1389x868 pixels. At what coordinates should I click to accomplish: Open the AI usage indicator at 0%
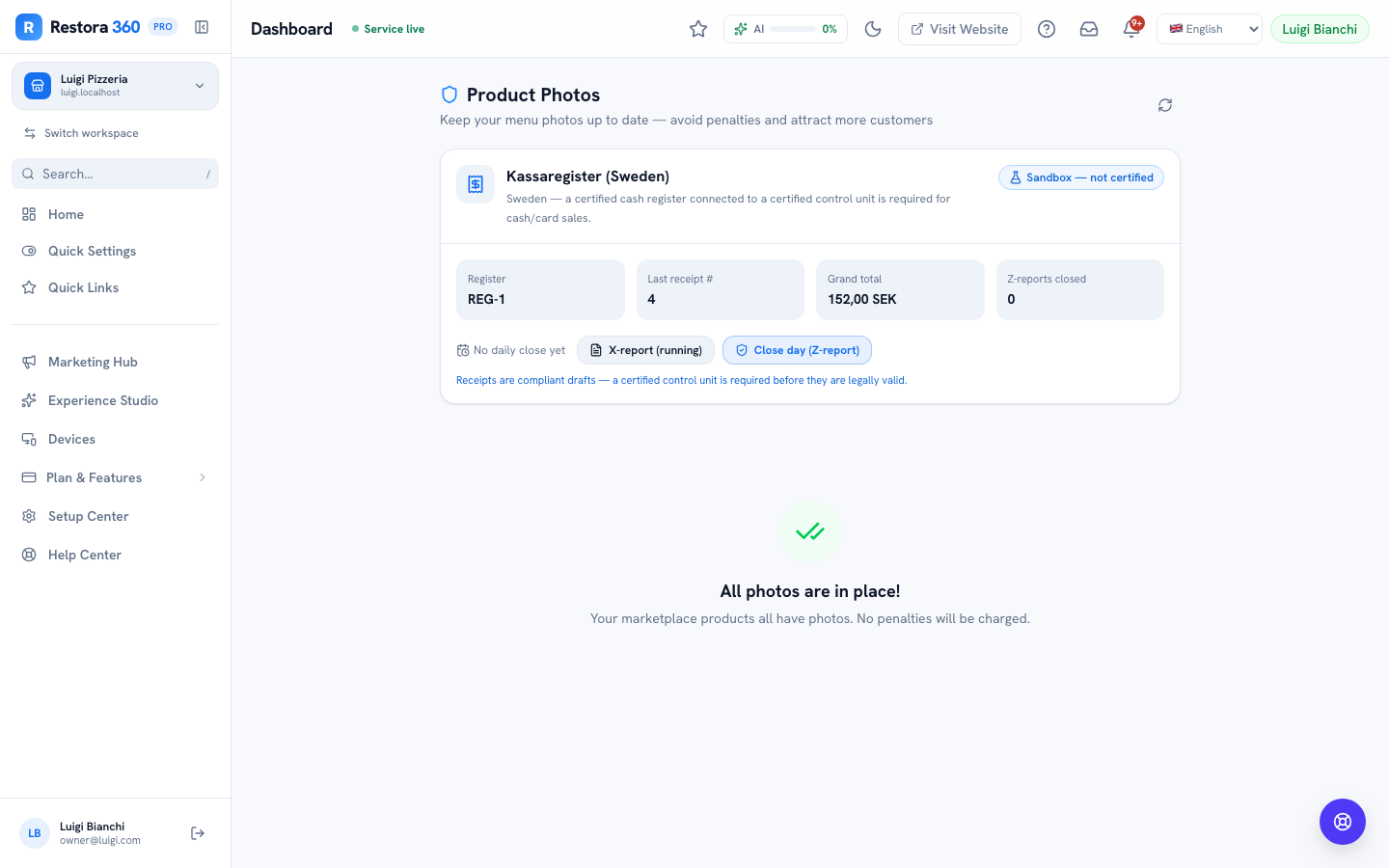pos(785,29)
